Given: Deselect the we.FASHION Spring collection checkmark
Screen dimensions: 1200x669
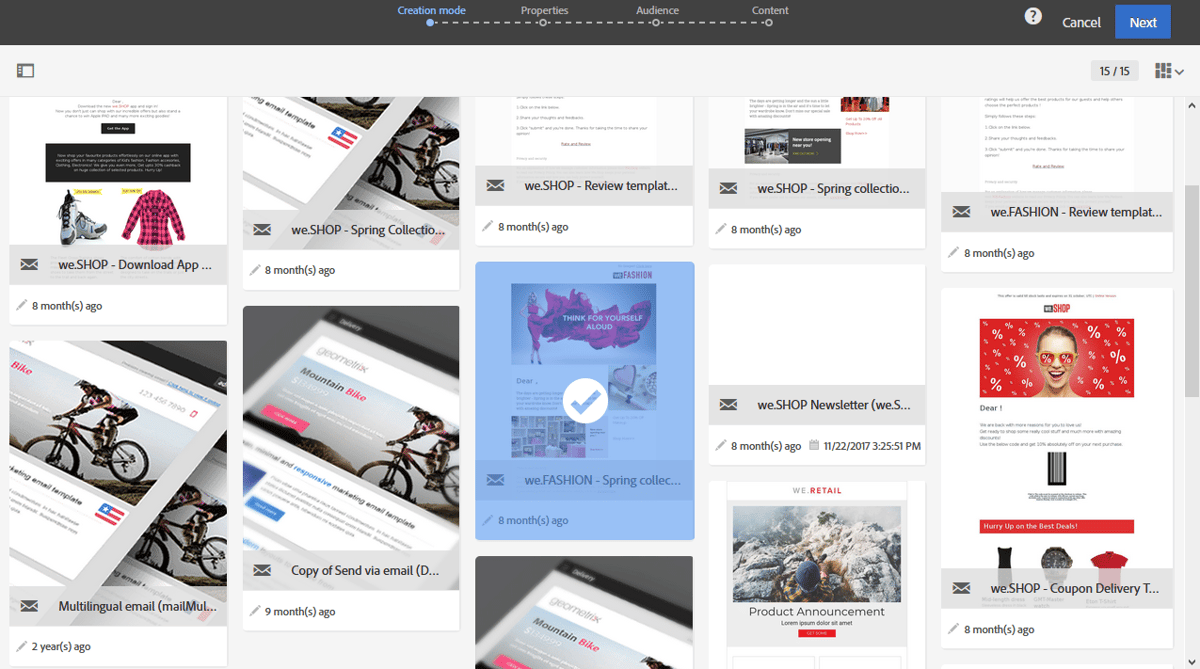Looking at the screenshot, I should point(584,399).
